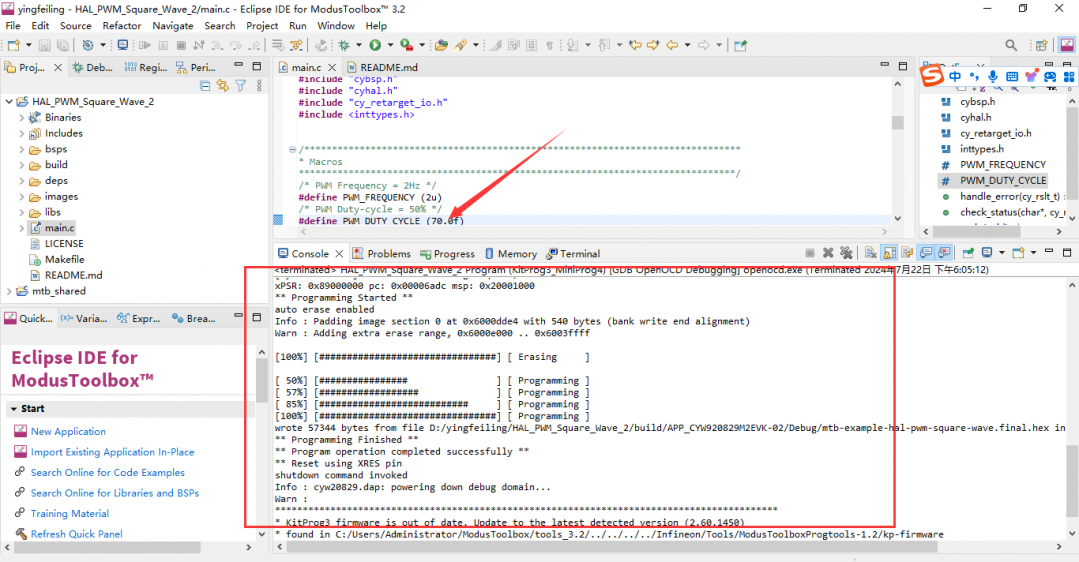Toggle Pin Console button
Image resolution: width=1079 pixels, height=562 pixels.
click(x=968, y=253)
